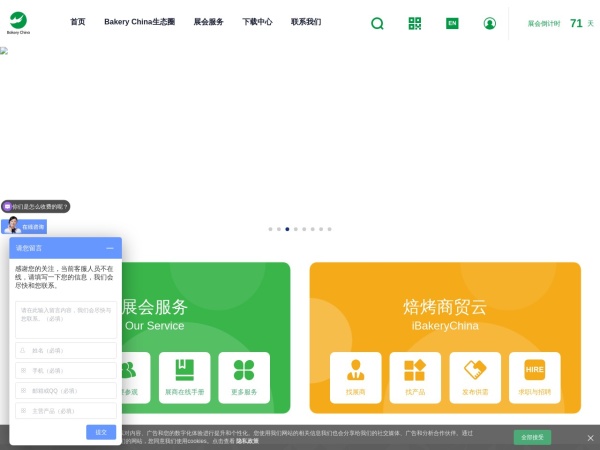Switch language with the EN icon
This screenshot has width=600, height=450.
click(452, 23)
